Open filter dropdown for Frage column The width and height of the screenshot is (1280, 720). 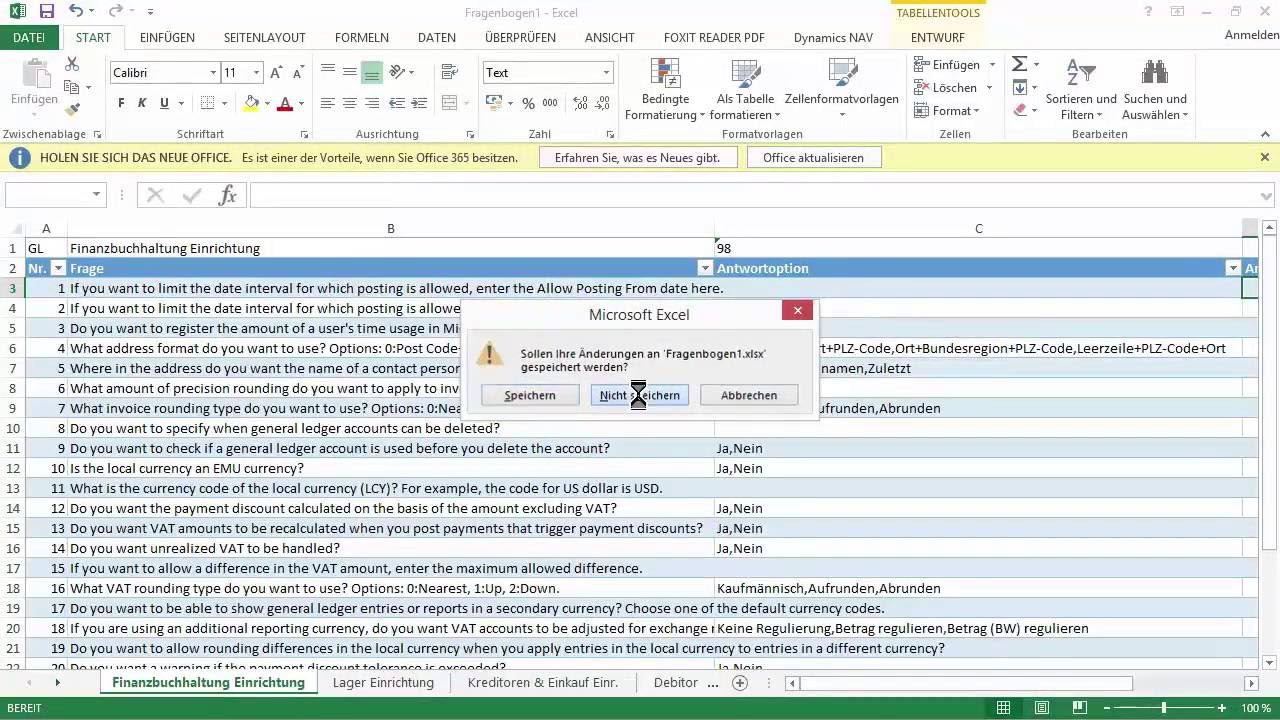click(x=704, y=268)
